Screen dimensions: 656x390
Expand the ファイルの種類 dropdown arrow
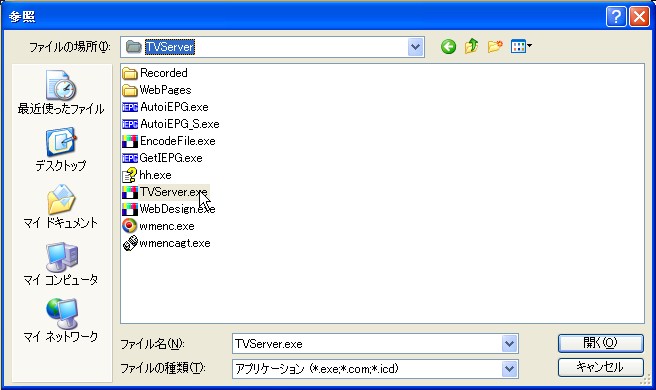pos(509,369)
